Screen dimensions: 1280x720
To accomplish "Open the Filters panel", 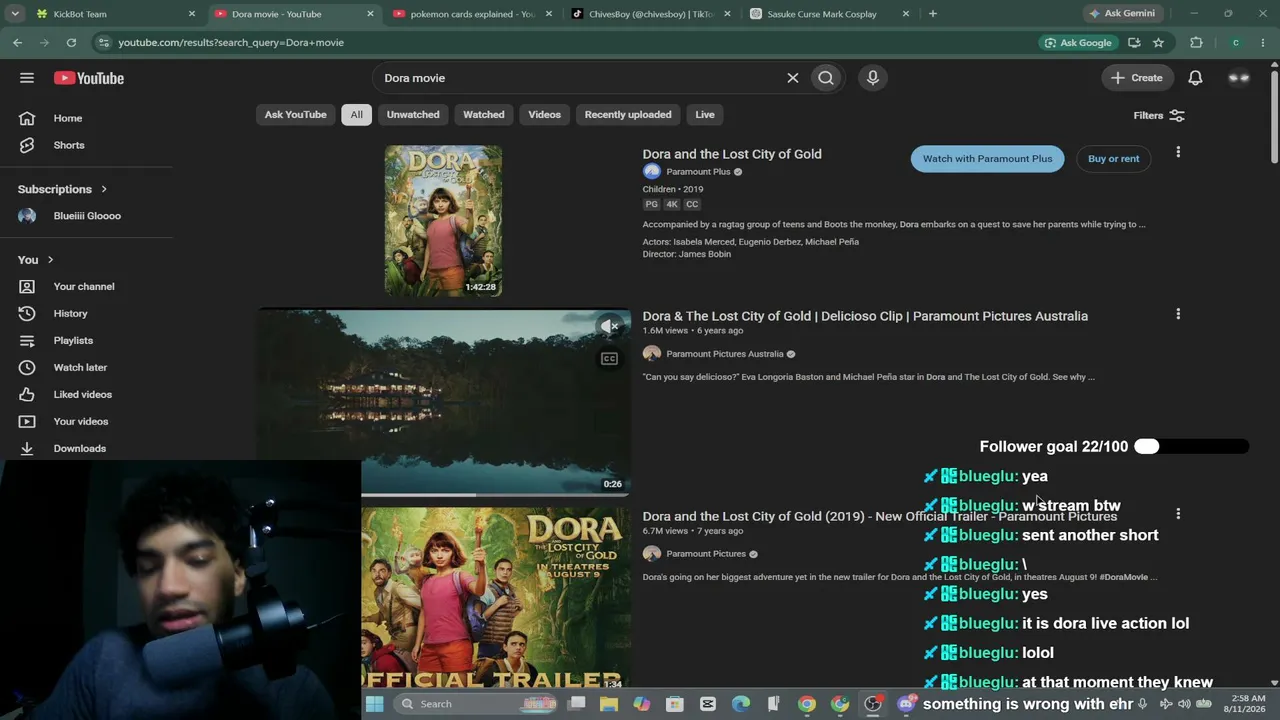I will [x=1159, y=116].
